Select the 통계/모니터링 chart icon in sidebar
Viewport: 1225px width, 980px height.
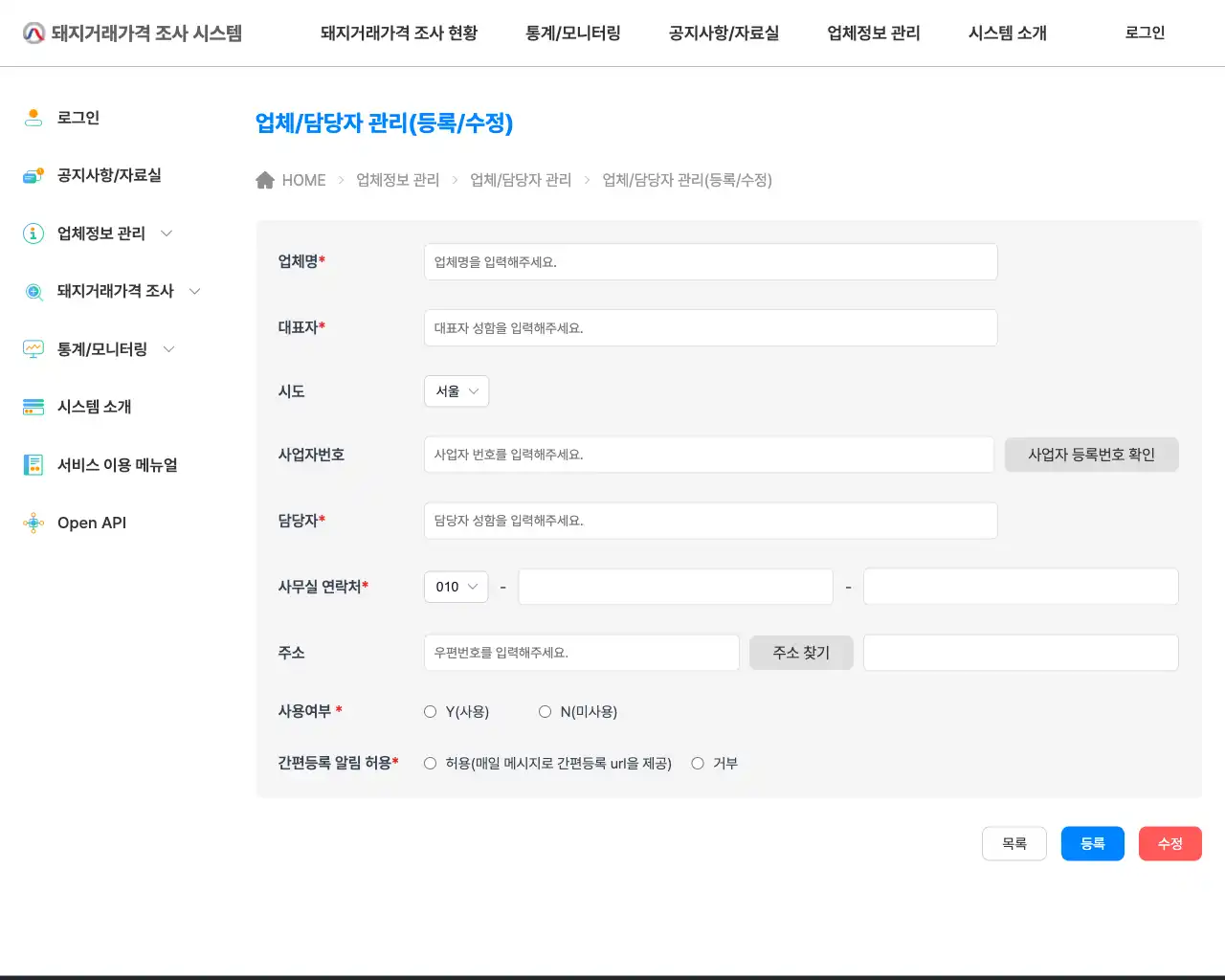pyautogui.click(x=33, y=348)
